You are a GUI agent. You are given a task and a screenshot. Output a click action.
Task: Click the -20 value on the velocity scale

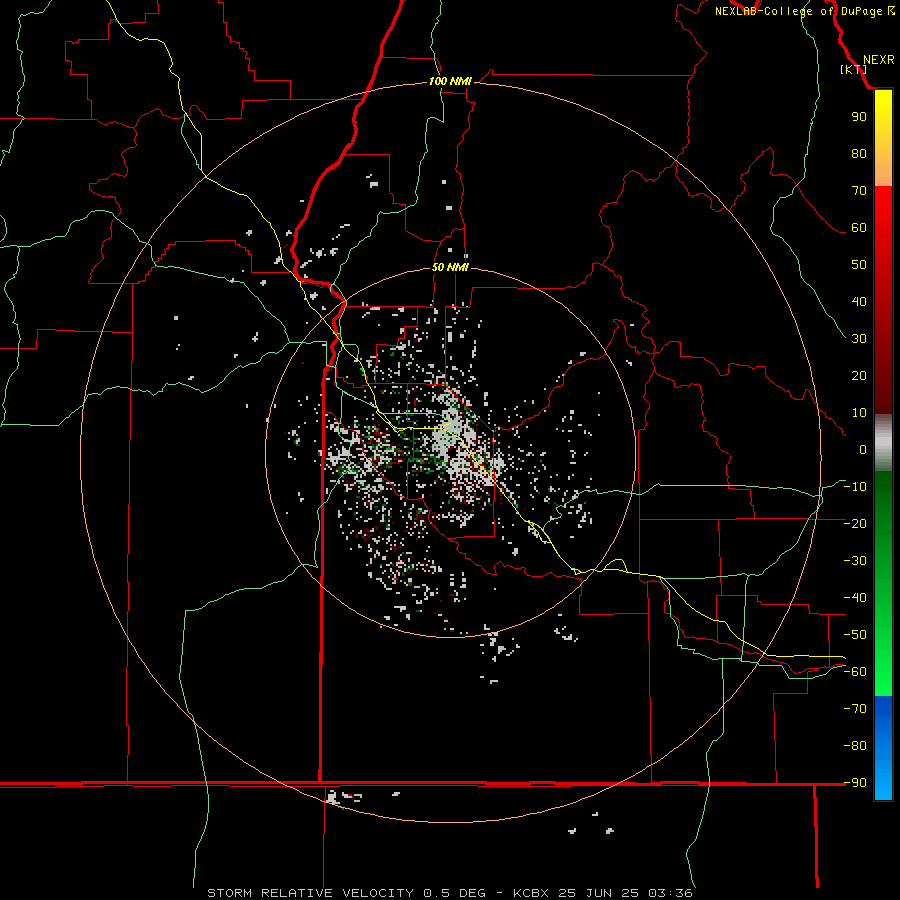pyautogui.click(x=855, y=523)
